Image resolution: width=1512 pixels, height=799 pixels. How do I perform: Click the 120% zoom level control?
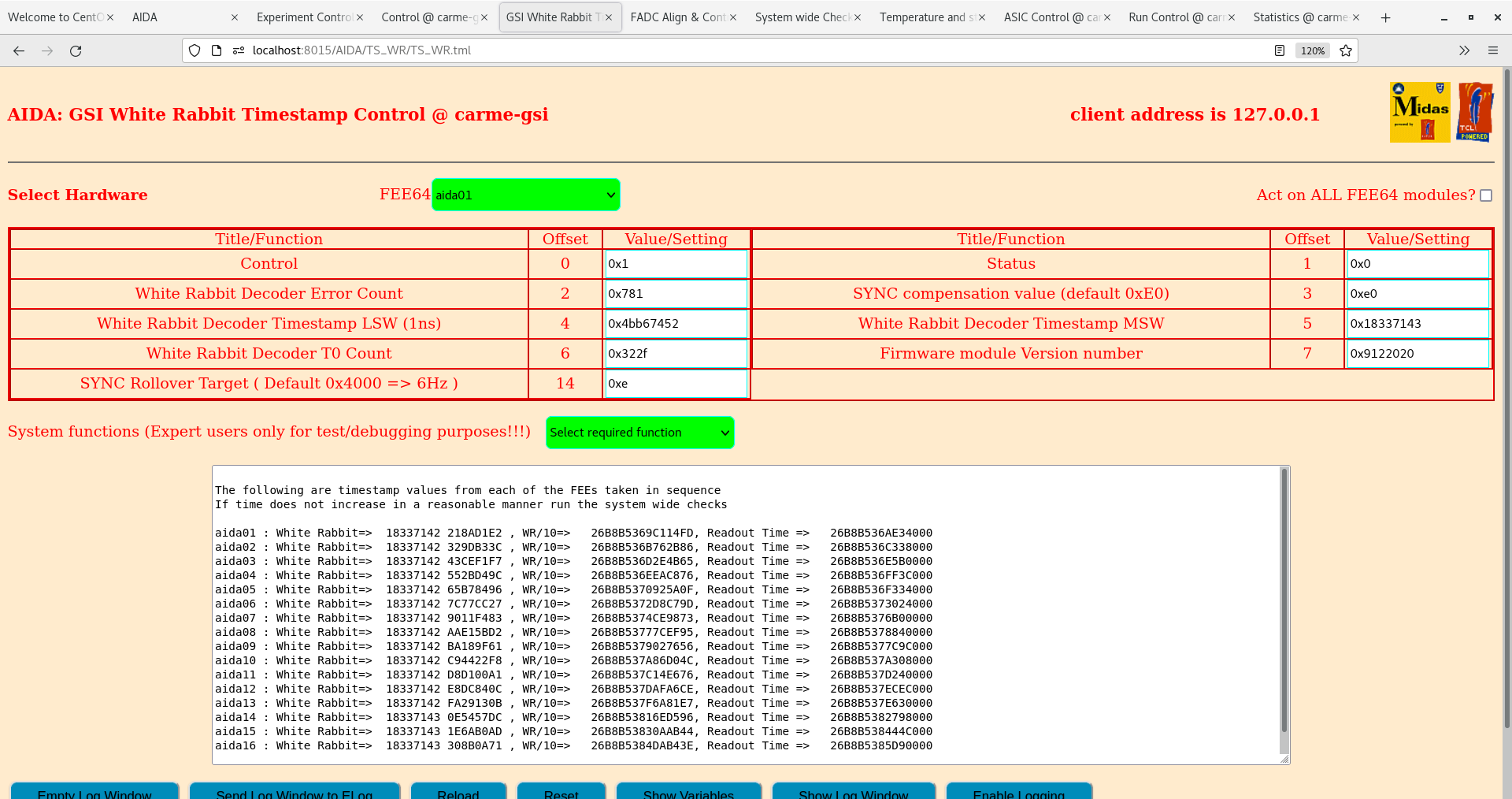click(x=1312, y=50)
